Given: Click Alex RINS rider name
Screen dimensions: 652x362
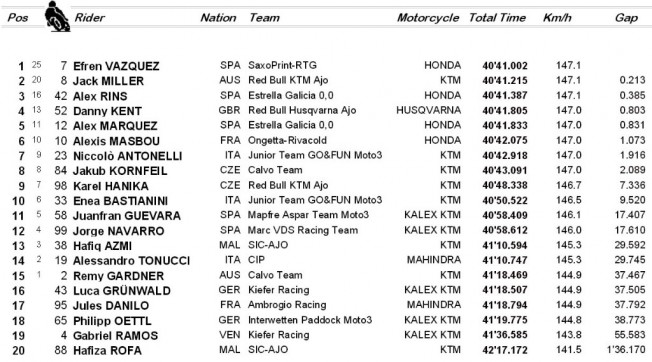Looking at the screenshot, I should click(x=100, y=96).
